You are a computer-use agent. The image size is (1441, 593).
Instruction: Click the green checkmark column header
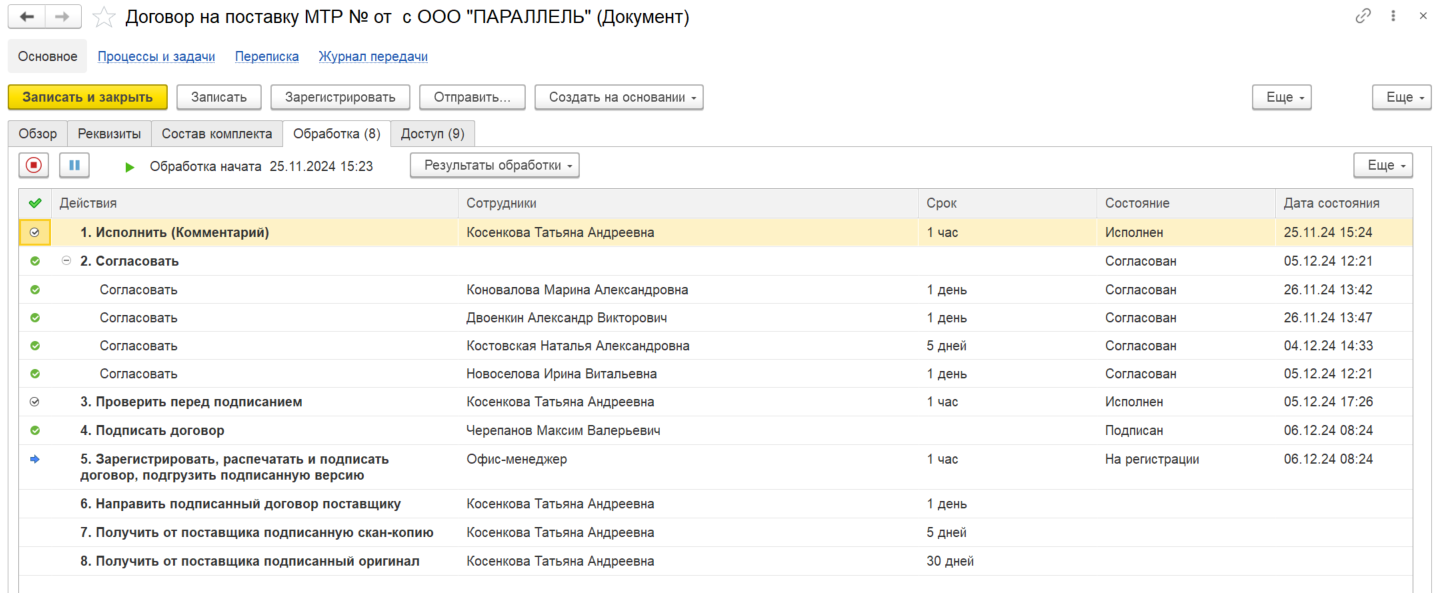35,203
